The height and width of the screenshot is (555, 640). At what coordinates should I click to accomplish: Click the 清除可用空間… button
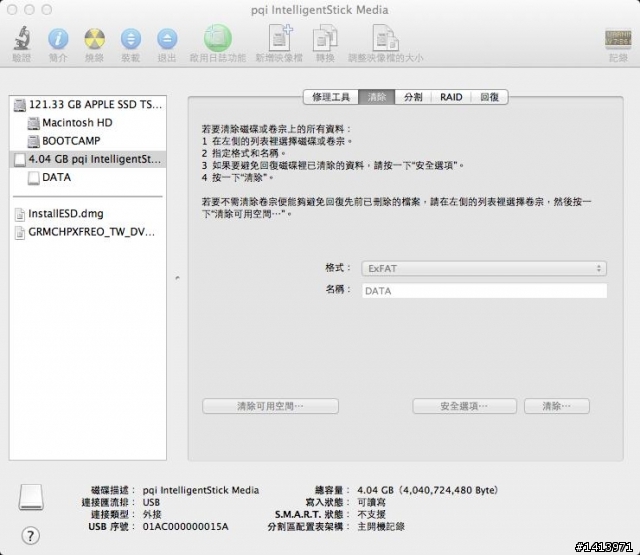tap(270, 406)
